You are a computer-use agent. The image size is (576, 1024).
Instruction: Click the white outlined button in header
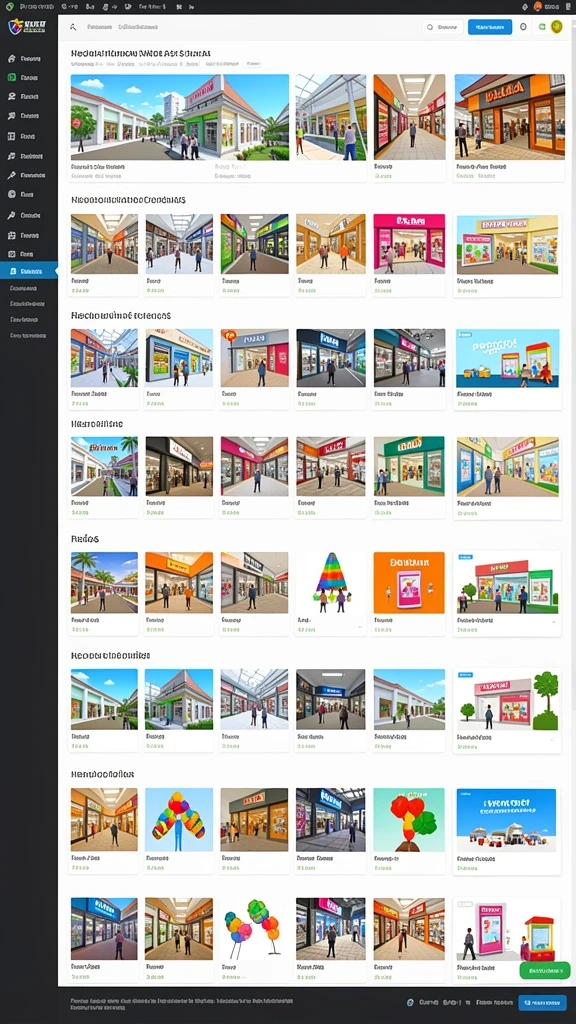443,27
